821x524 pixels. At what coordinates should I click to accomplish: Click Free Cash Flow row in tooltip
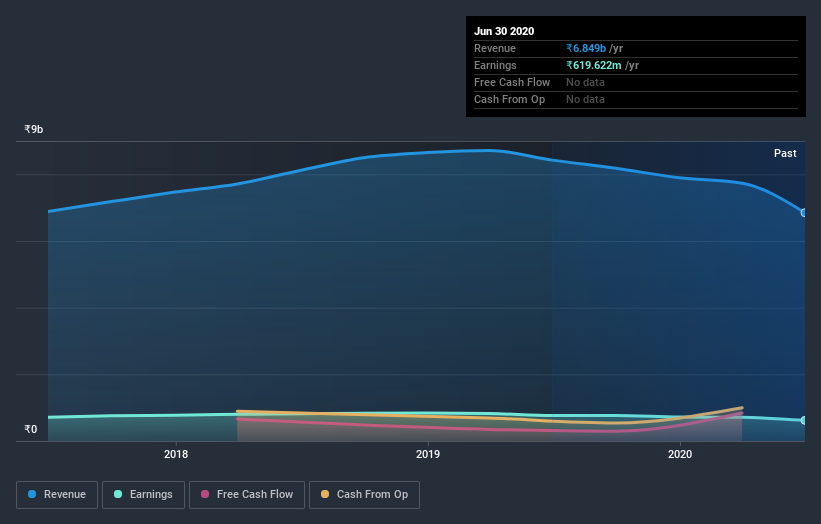[x=636, y=83]
